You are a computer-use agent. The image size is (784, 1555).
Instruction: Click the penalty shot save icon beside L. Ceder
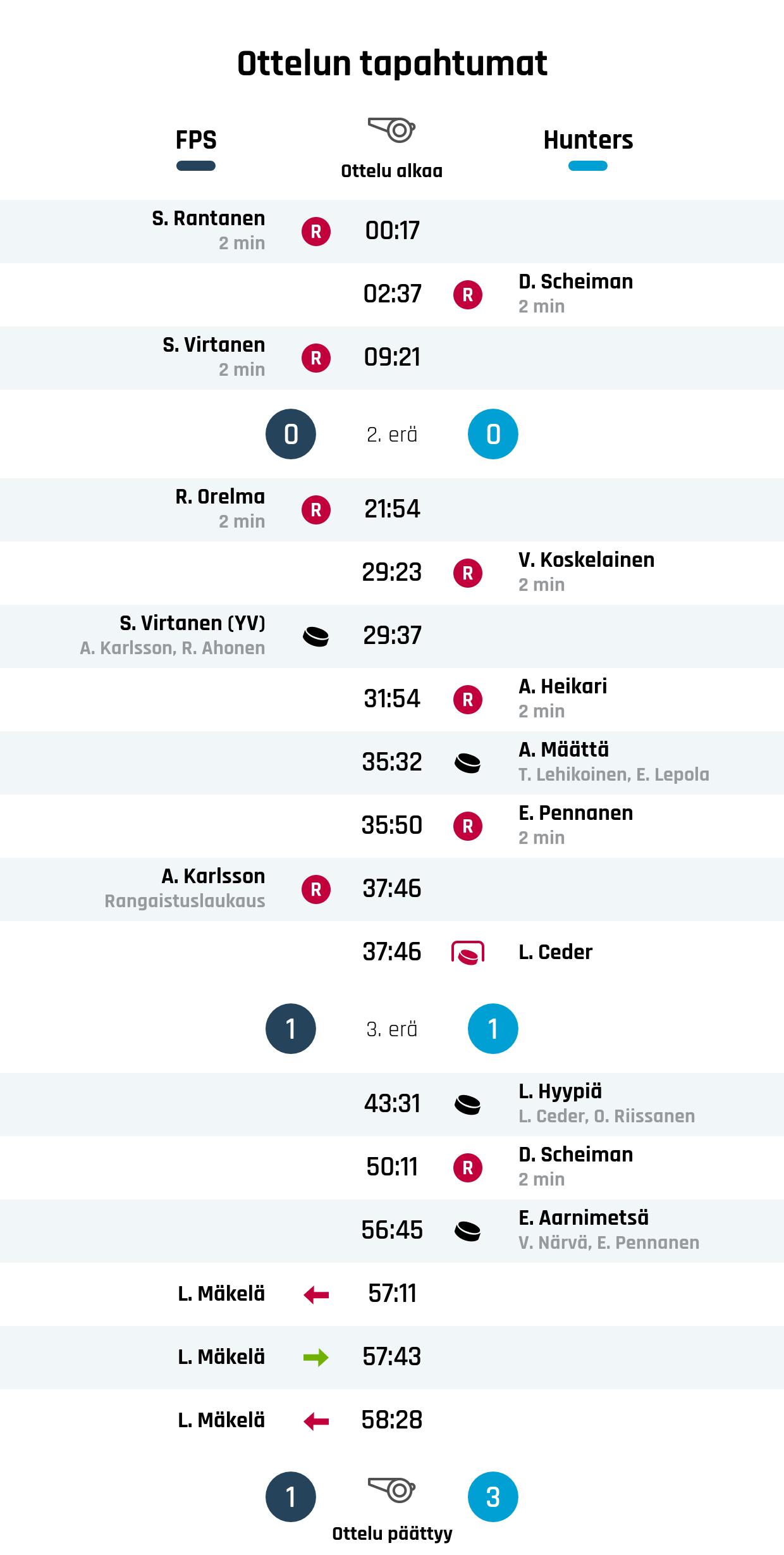[468, 952]
